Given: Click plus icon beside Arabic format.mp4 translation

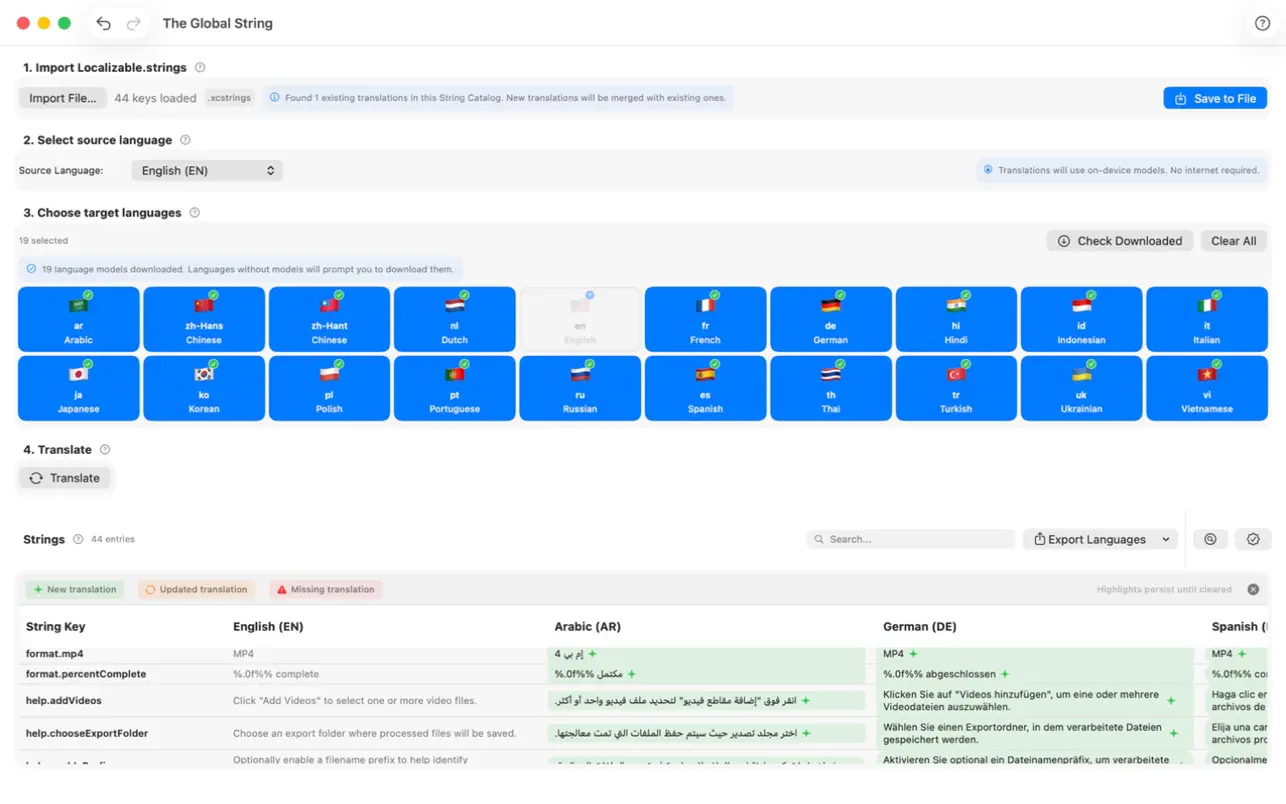Looking at the screenshot, I should coord(592,654).
